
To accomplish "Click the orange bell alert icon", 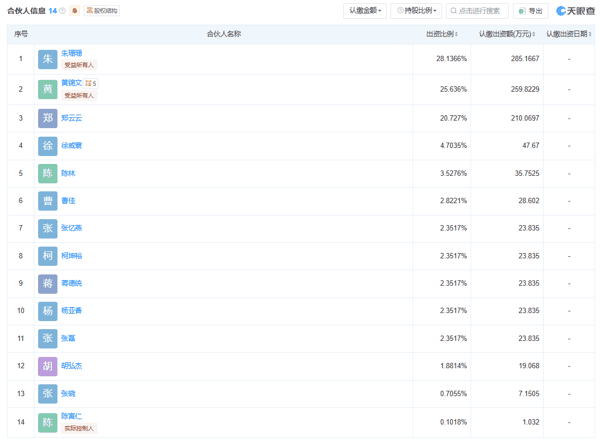I will 75,11.
